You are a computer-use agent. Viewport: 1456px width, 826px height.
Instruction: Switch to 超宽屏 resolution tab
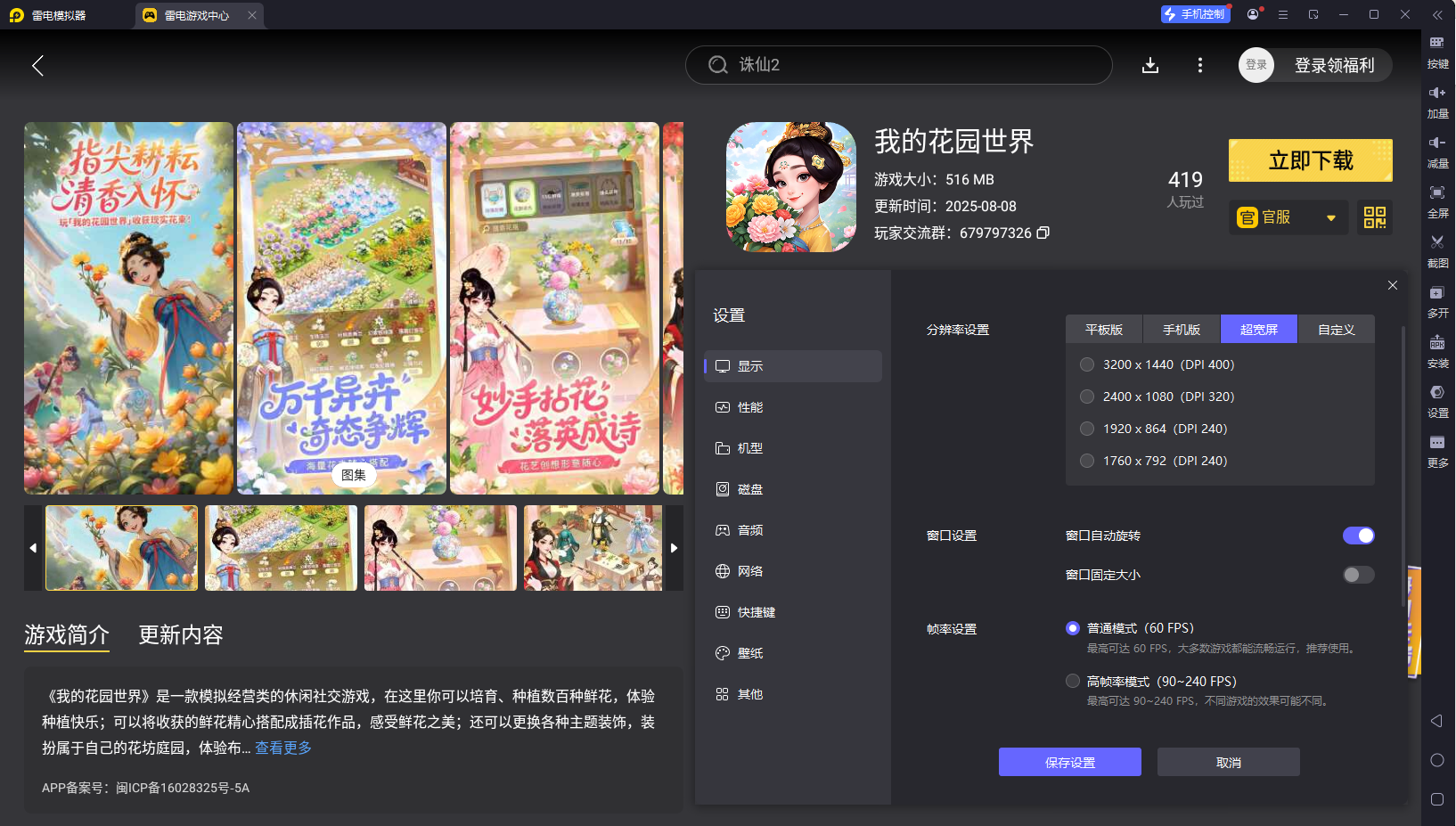point(1259,330)
